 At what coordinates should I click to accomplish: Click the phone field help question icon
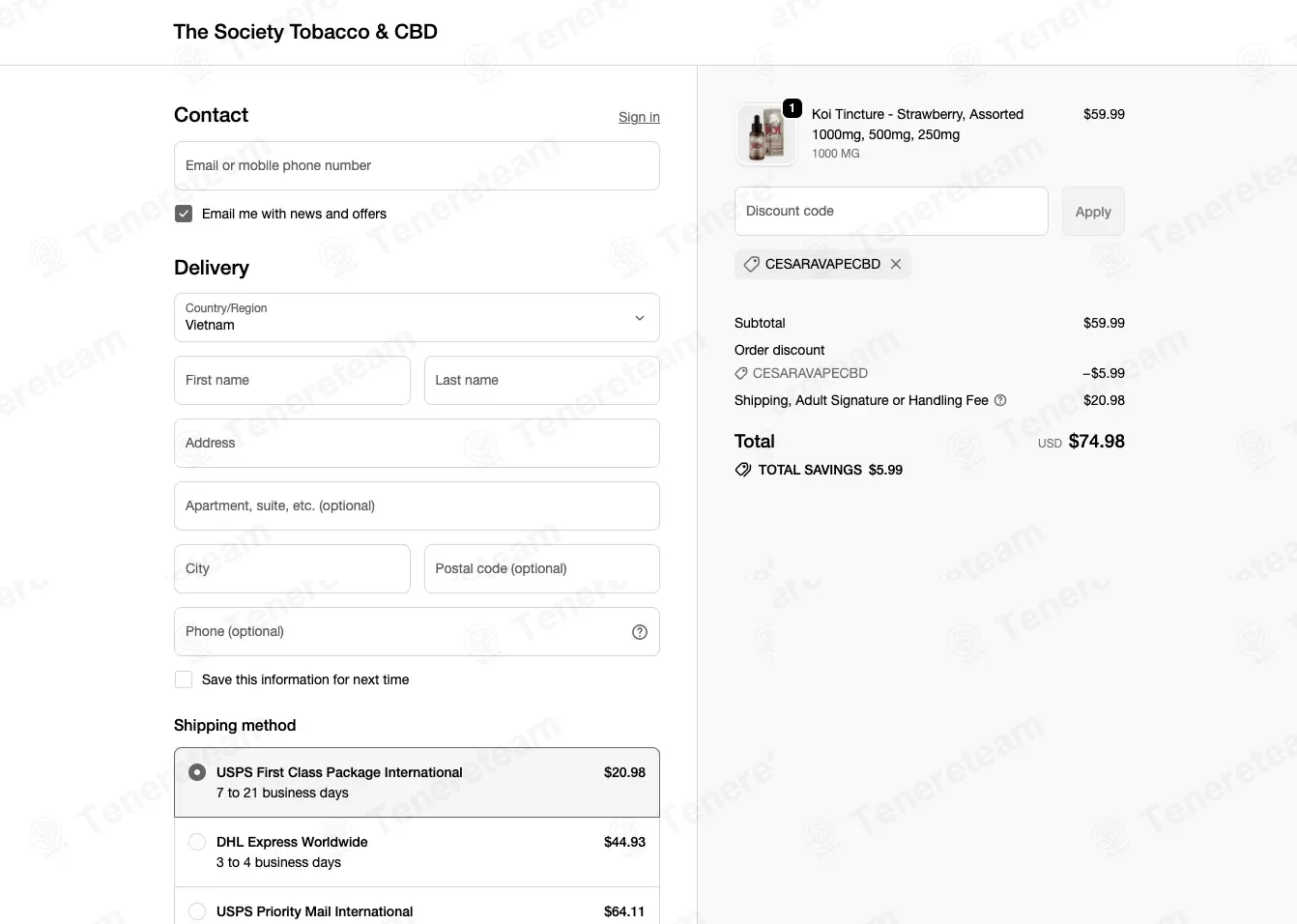(x=640, y=632)
